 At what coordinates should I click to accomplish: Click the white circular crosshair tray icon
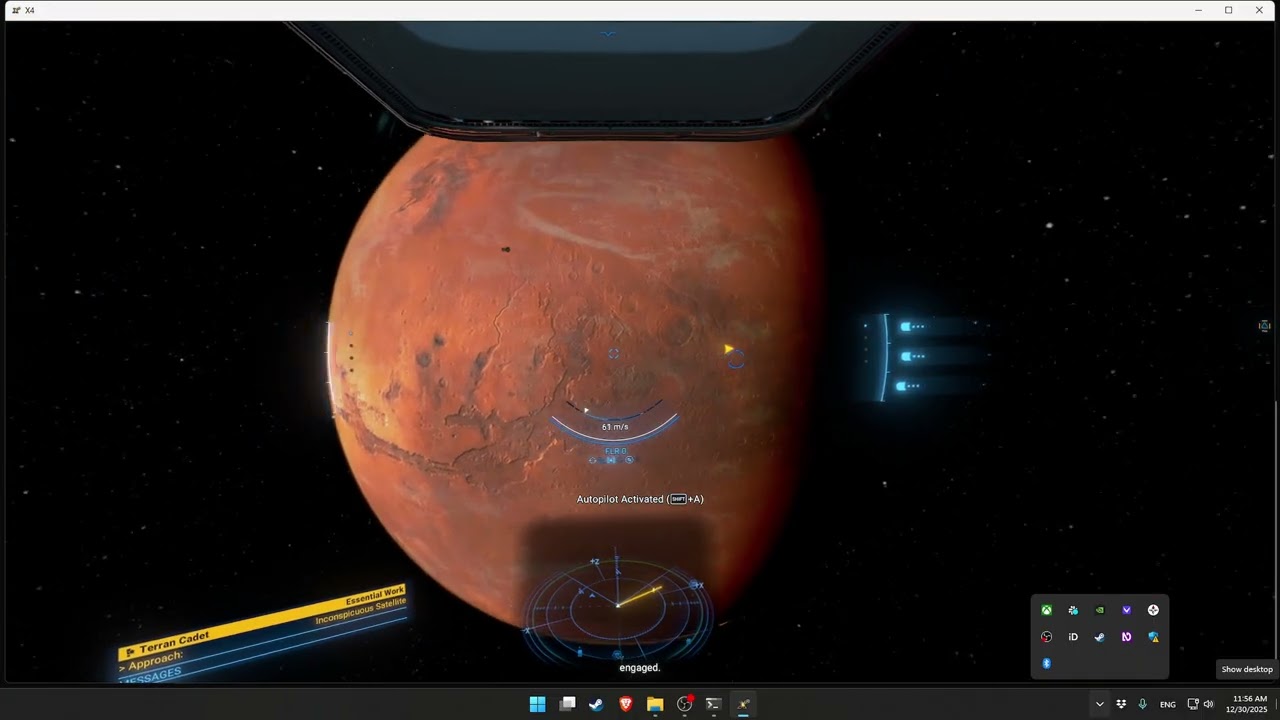[1153, 610]
